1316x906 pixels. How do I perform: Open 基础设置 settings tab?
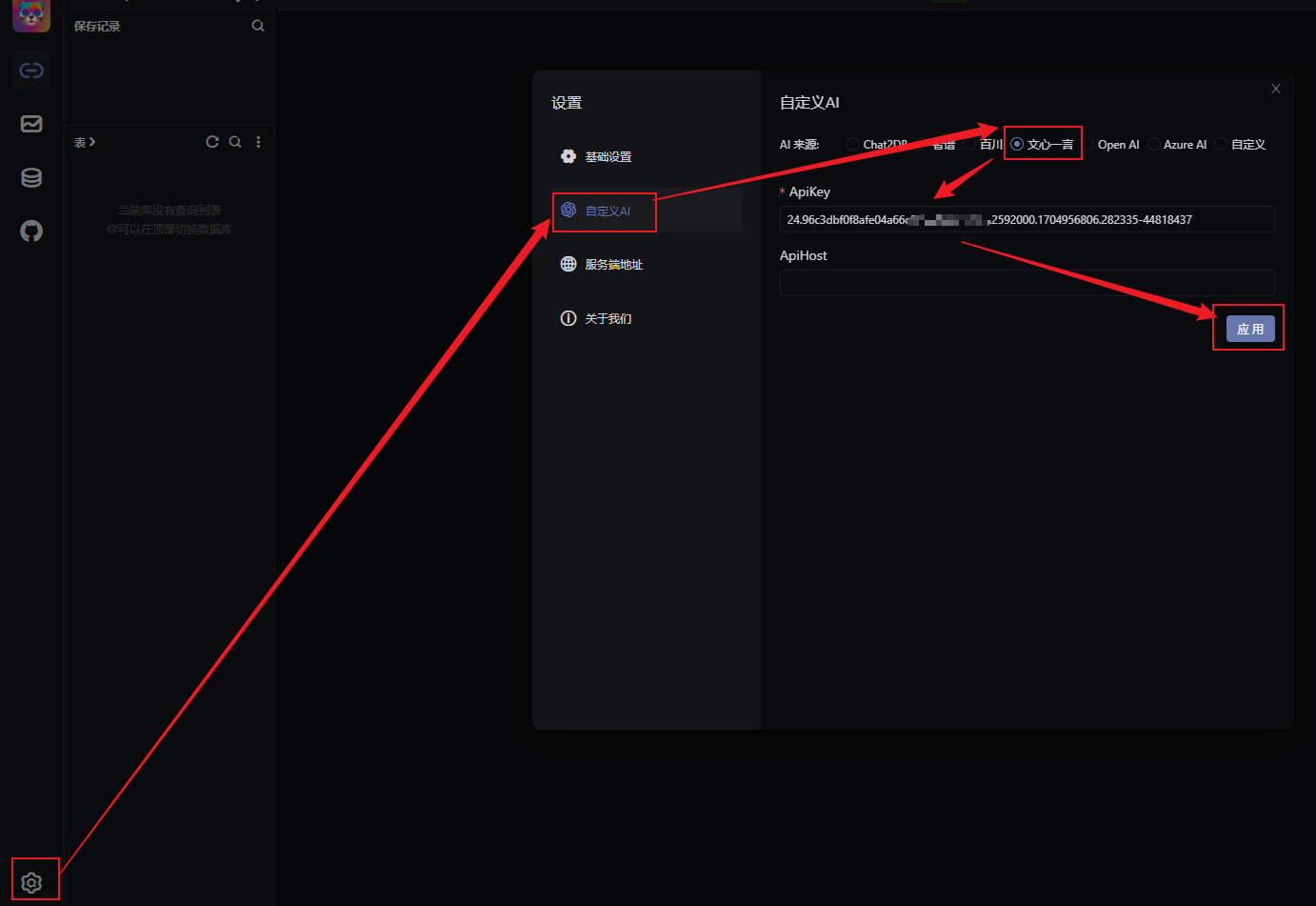tap(647, 156)
